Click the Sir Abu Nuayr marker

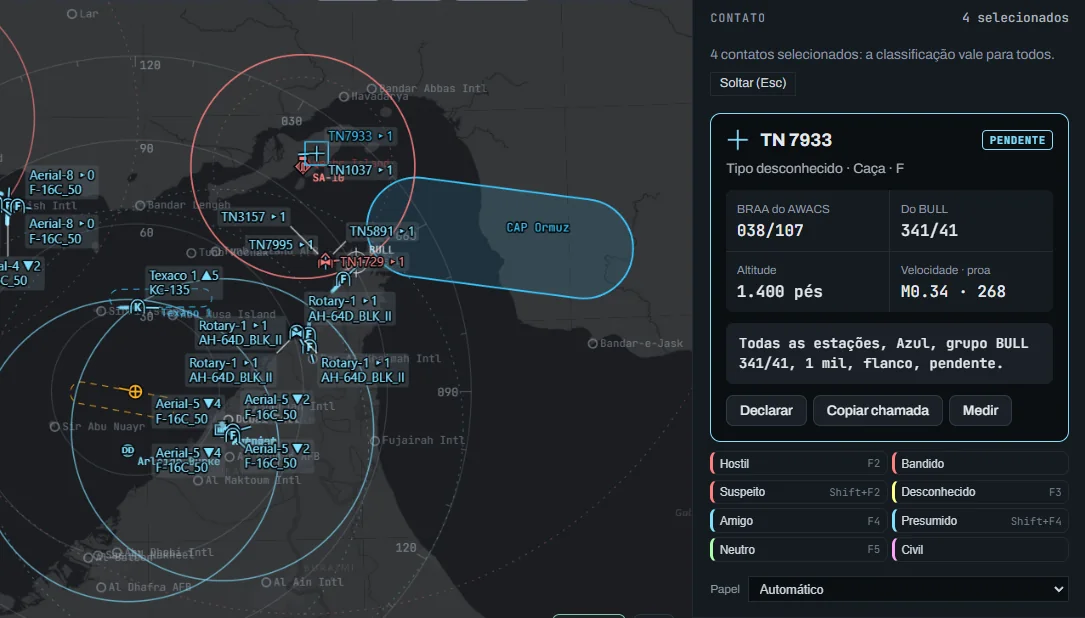tap(55, 426)
